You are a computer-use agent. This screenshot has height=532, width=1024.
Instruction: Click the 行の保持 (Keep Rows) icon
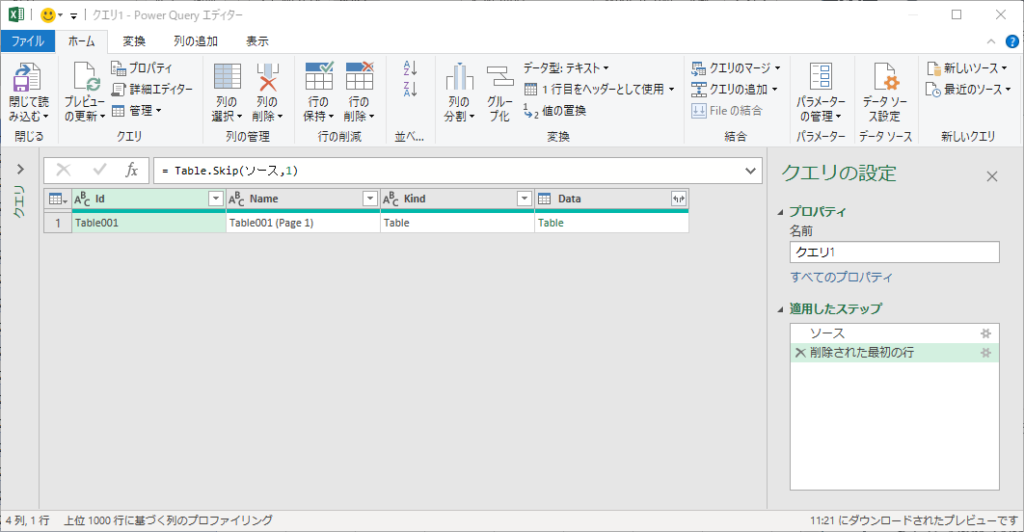pos(319,78)
